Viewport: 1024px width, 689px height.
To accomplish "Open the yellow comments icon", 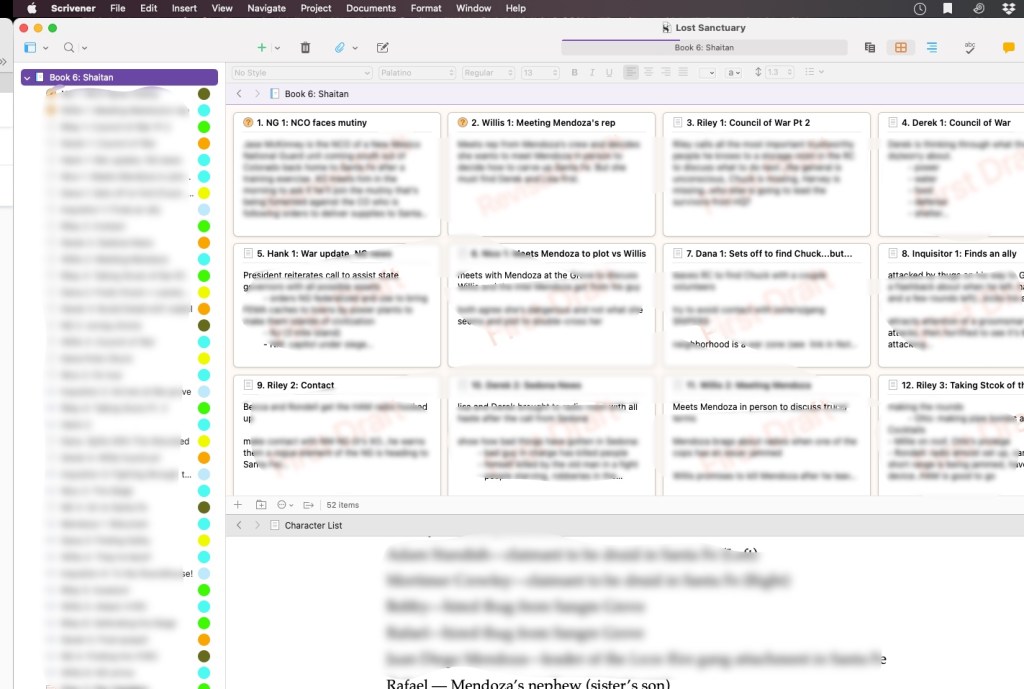I will pos(1008,47).
